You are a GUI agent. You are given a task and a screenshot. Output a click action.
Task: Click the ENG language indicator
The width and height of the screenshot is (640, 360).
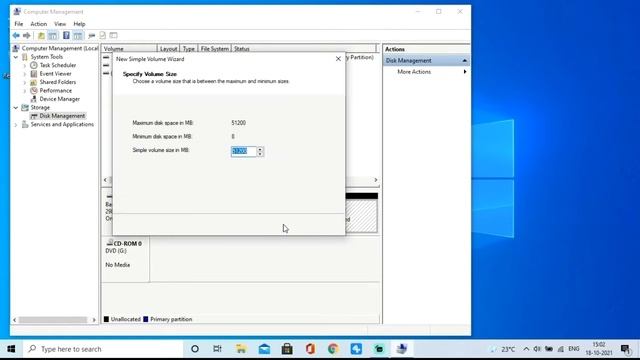click(574, 349)
